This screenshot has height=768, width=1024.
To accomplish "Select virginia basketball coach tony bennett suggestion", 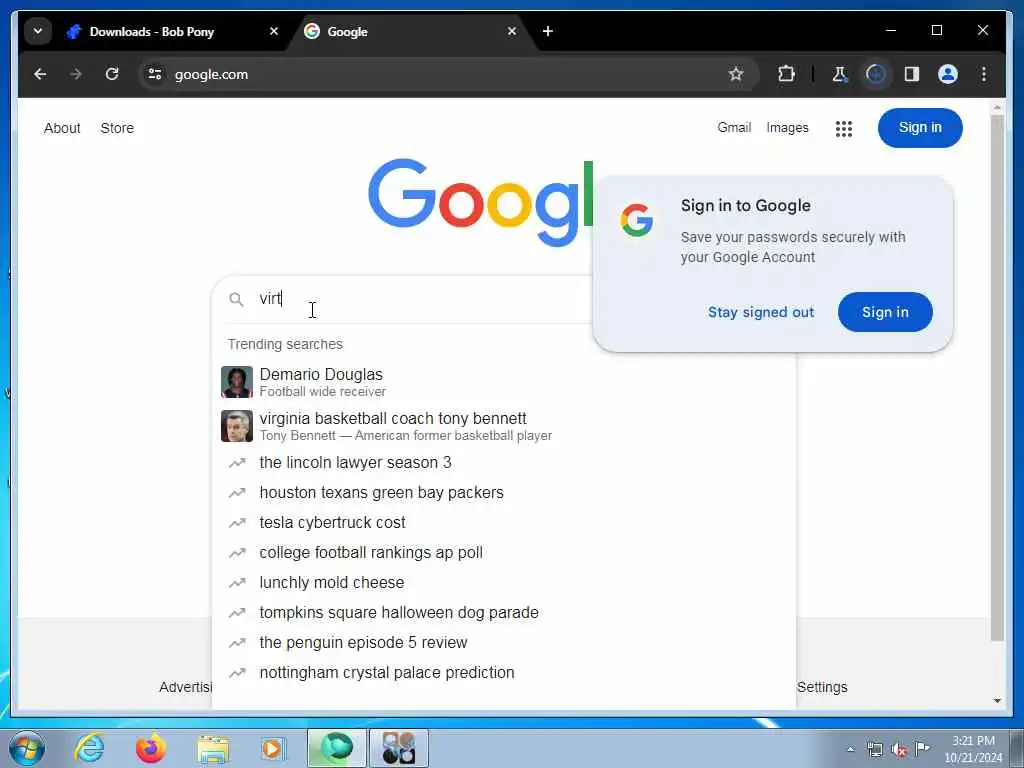I will (x=503, y=426).
